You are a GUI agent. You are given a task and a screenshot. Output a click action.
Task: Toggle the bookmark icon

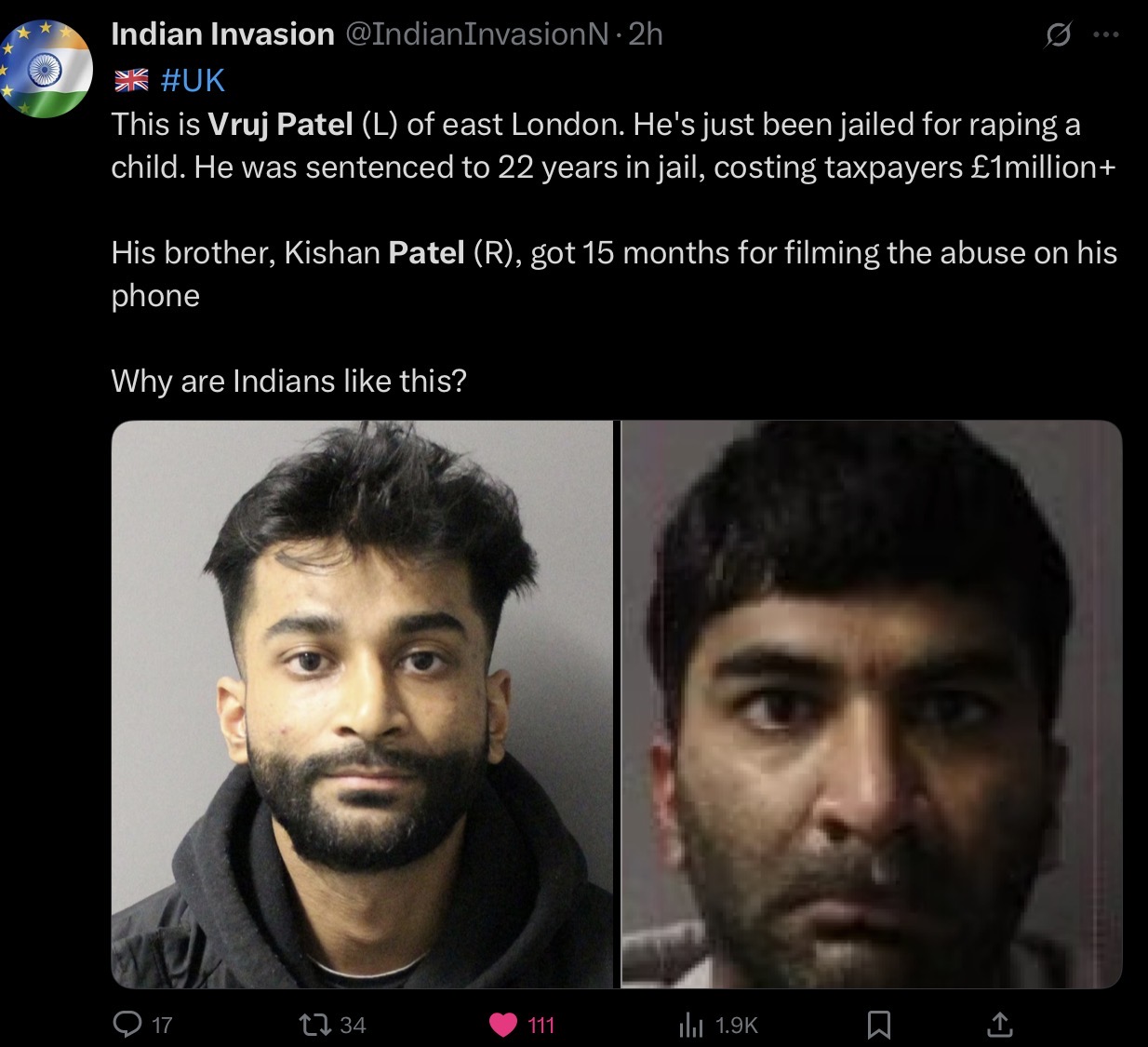point(878,1026)
